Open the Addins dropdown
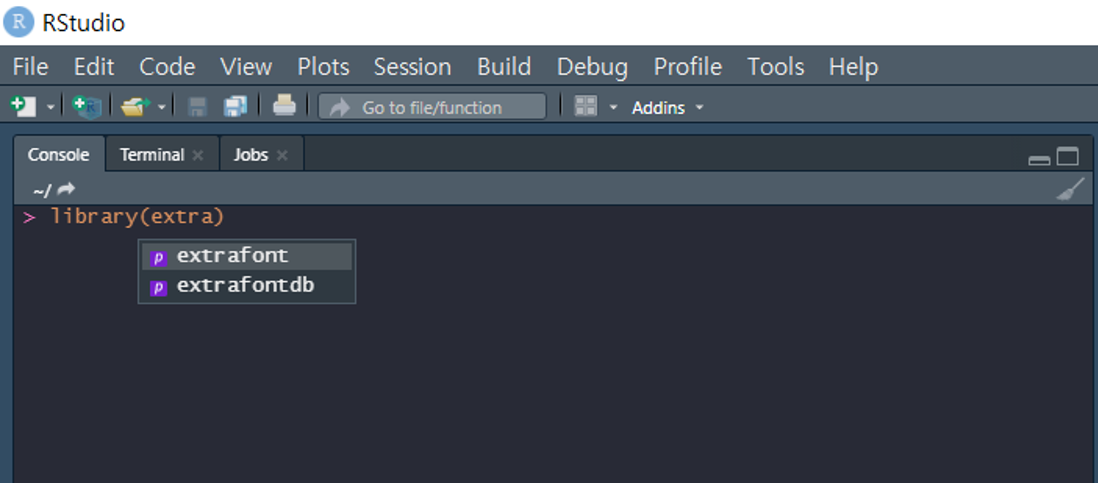This screenshot has width=1098, height=483. tap(667, 108)
